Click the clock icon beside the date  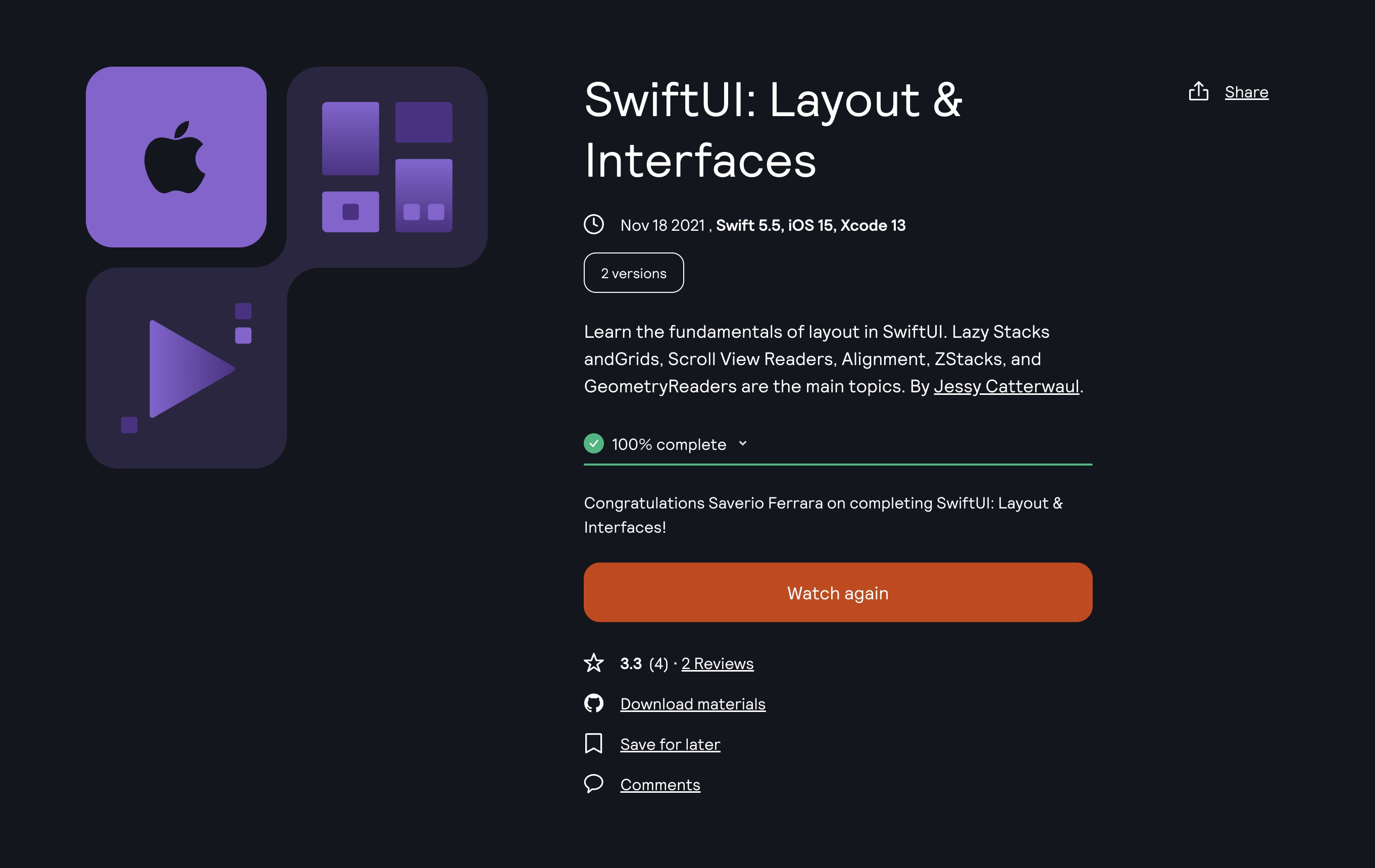[594, 224]
